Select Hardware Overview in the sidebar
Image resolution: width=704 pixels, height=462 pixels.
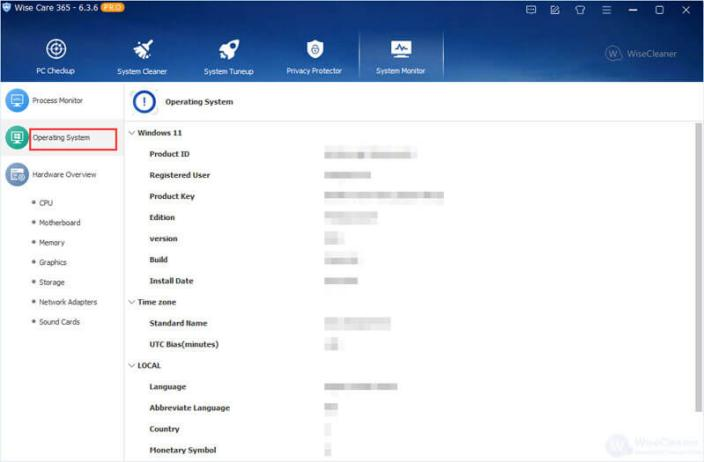(64, 175)
